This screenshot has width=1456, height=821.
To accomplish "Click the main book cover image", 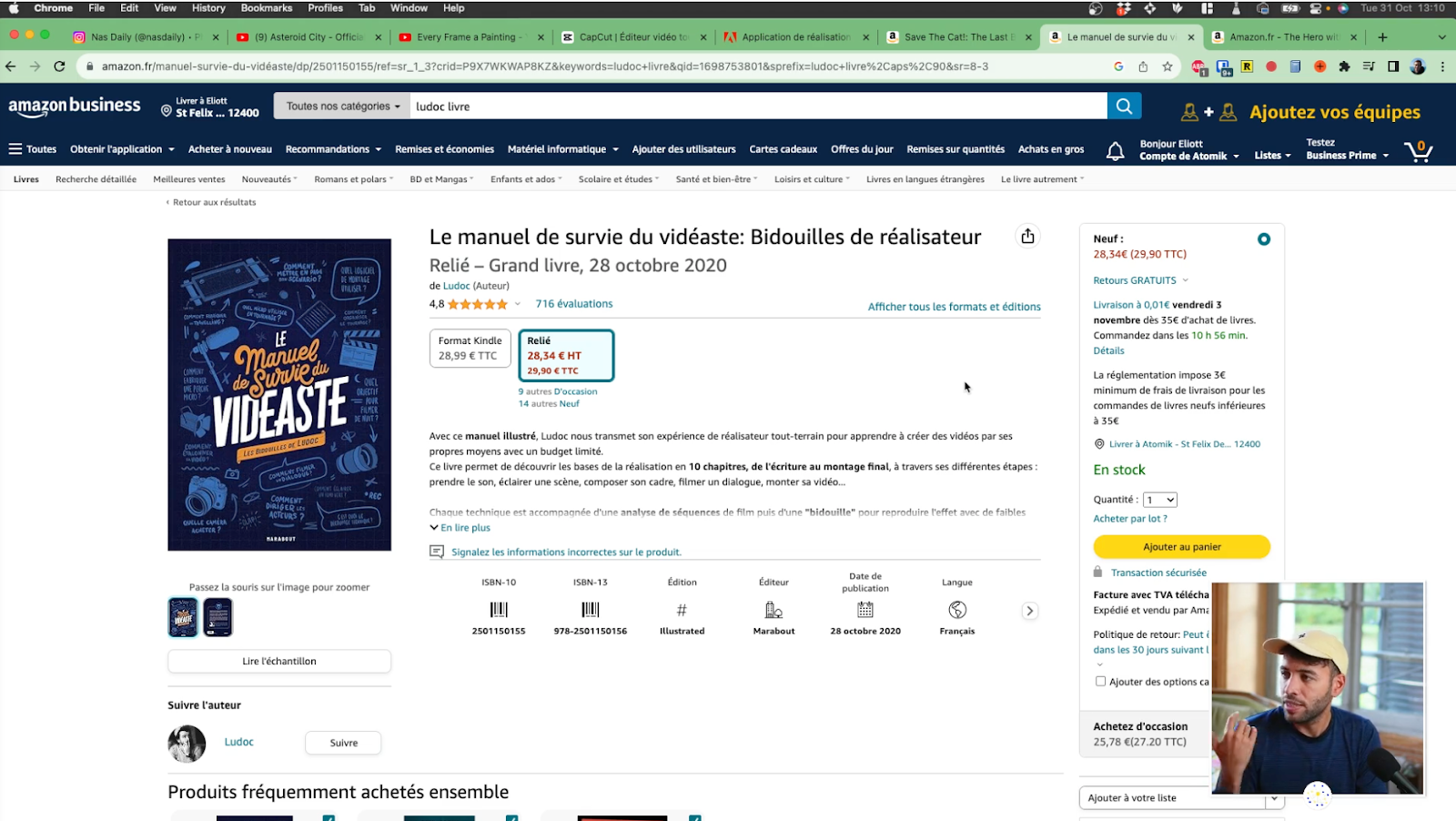I will [x=279, y=395].
